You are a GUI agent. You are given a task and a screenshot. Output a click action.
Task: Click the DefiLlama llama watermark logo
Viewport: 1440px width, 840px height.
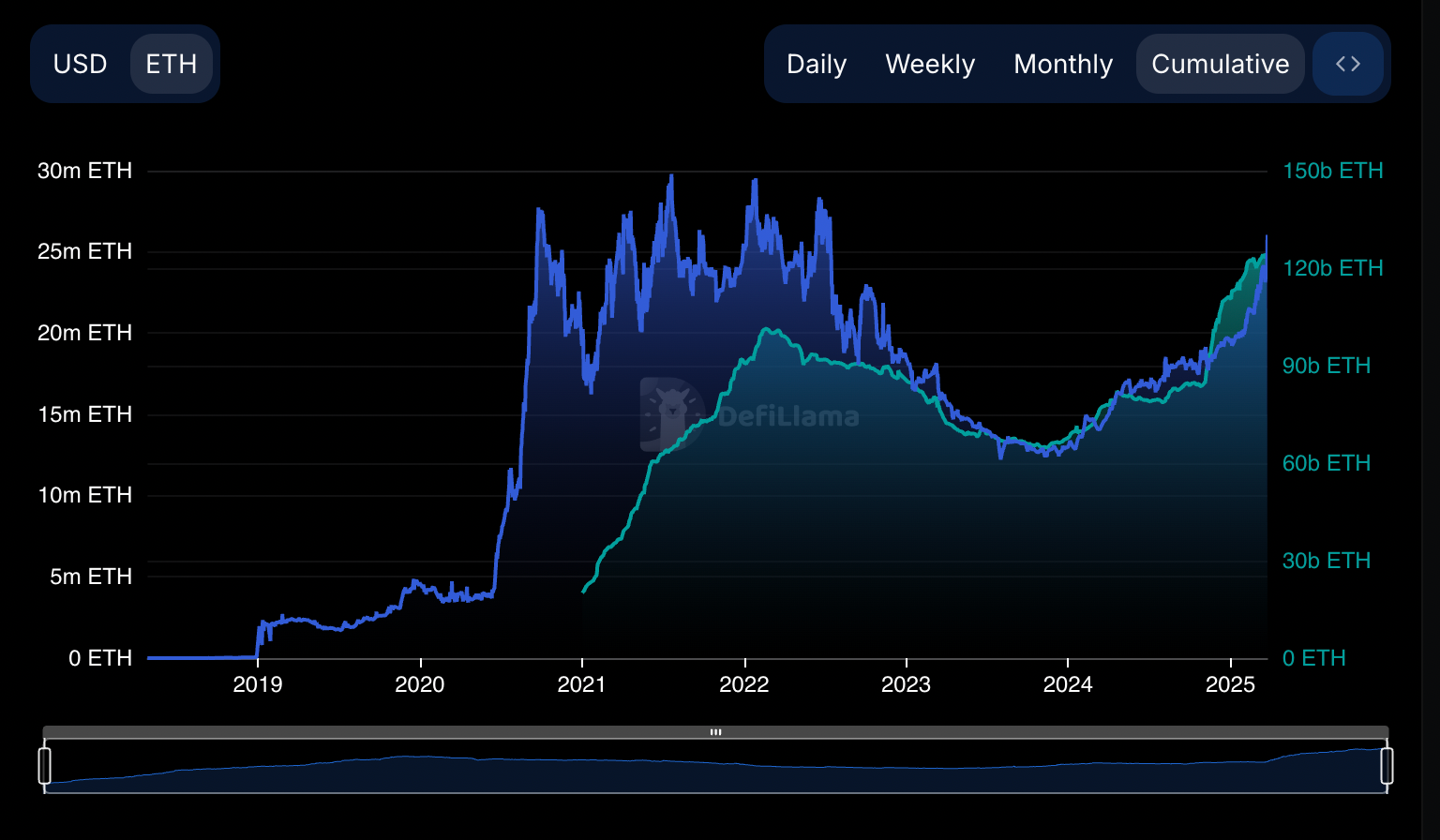670,413
